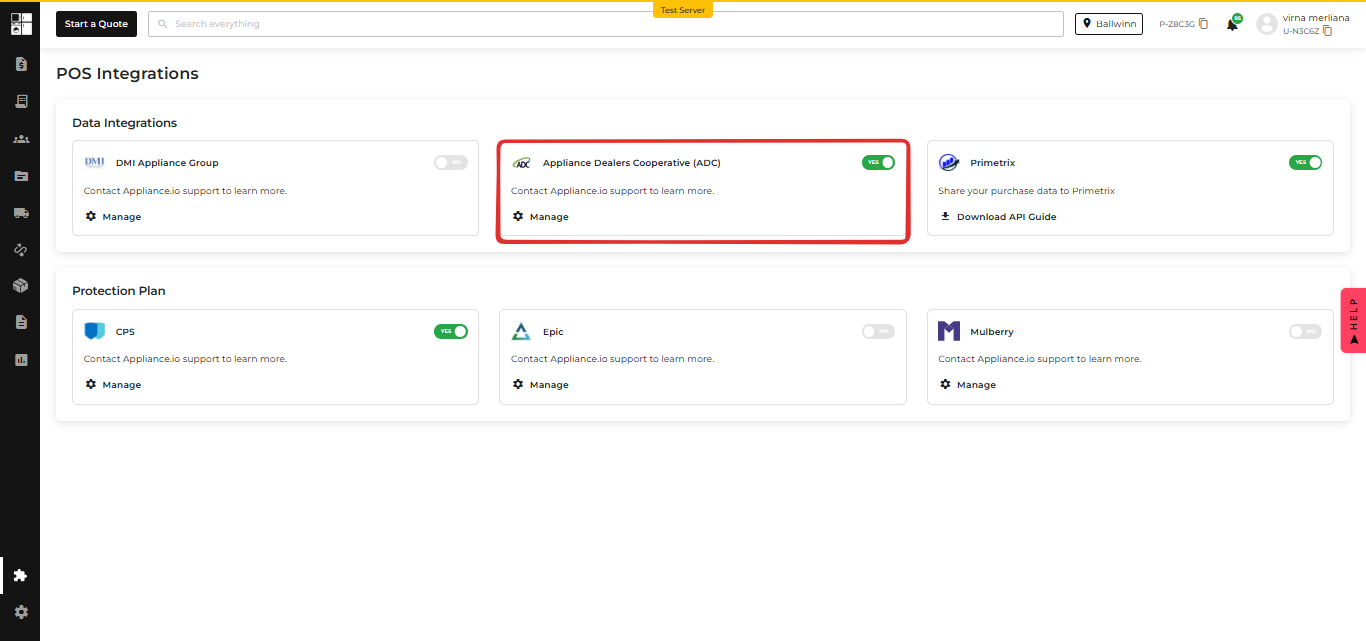Click 'Share your purchase data to Primetrix'
Image resolution: width=1366 pixels, height=641 pixels.
coord(1026,191)
